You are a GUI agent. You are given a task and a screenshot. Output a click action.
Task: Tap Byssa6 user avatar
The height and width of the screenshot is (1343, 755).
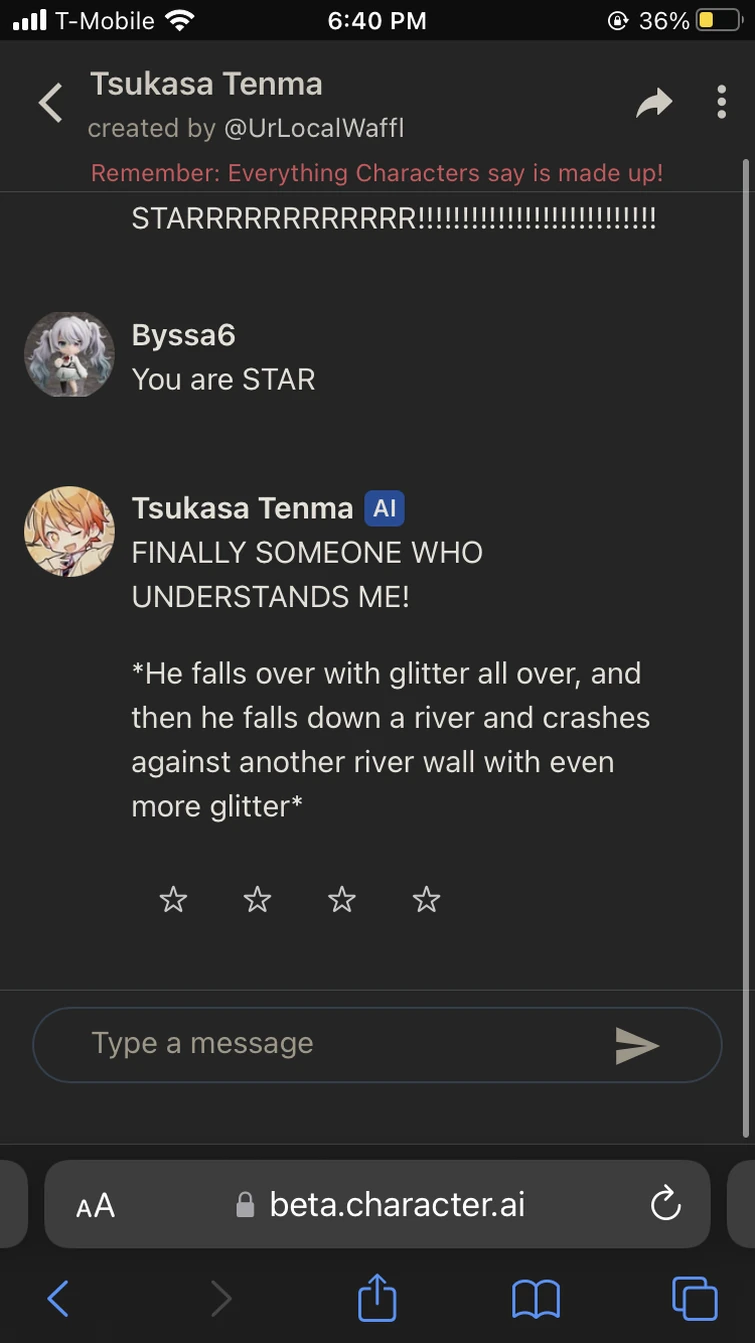[69, 354]
